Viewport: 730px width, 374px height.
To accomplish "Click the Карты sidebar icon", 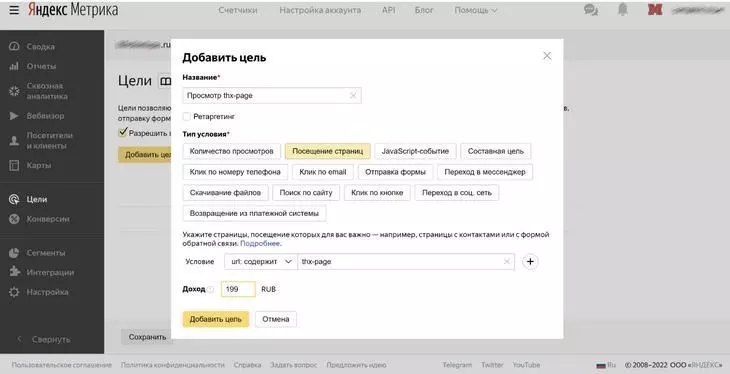I will click(14, 165).
